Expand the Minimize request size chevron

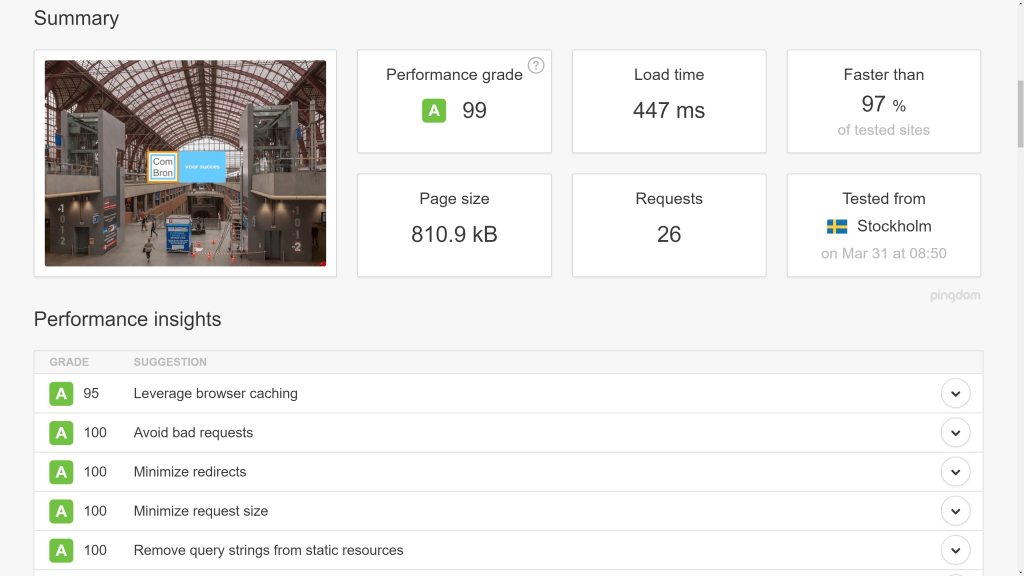point(955,511)
